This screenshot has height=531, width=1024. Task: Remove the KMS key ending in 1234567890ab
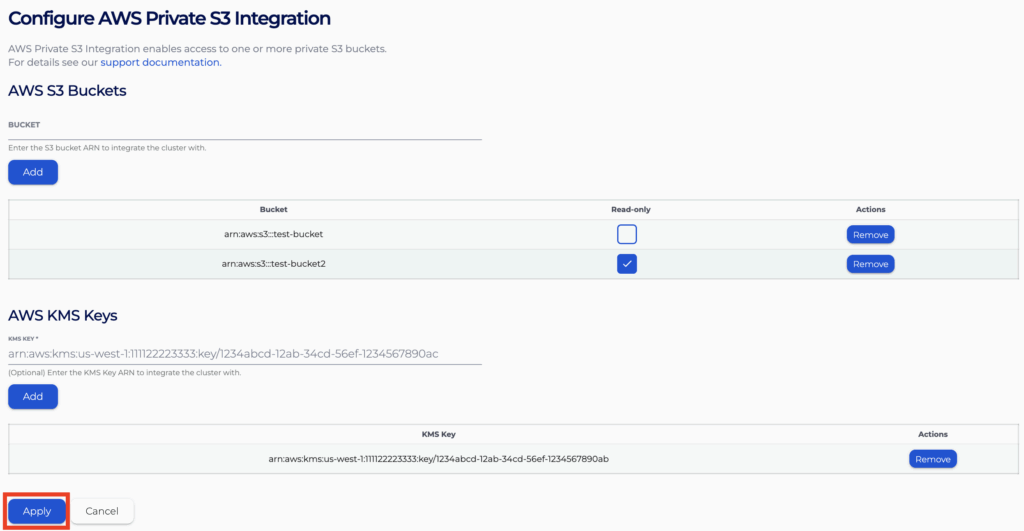point(933,459)
